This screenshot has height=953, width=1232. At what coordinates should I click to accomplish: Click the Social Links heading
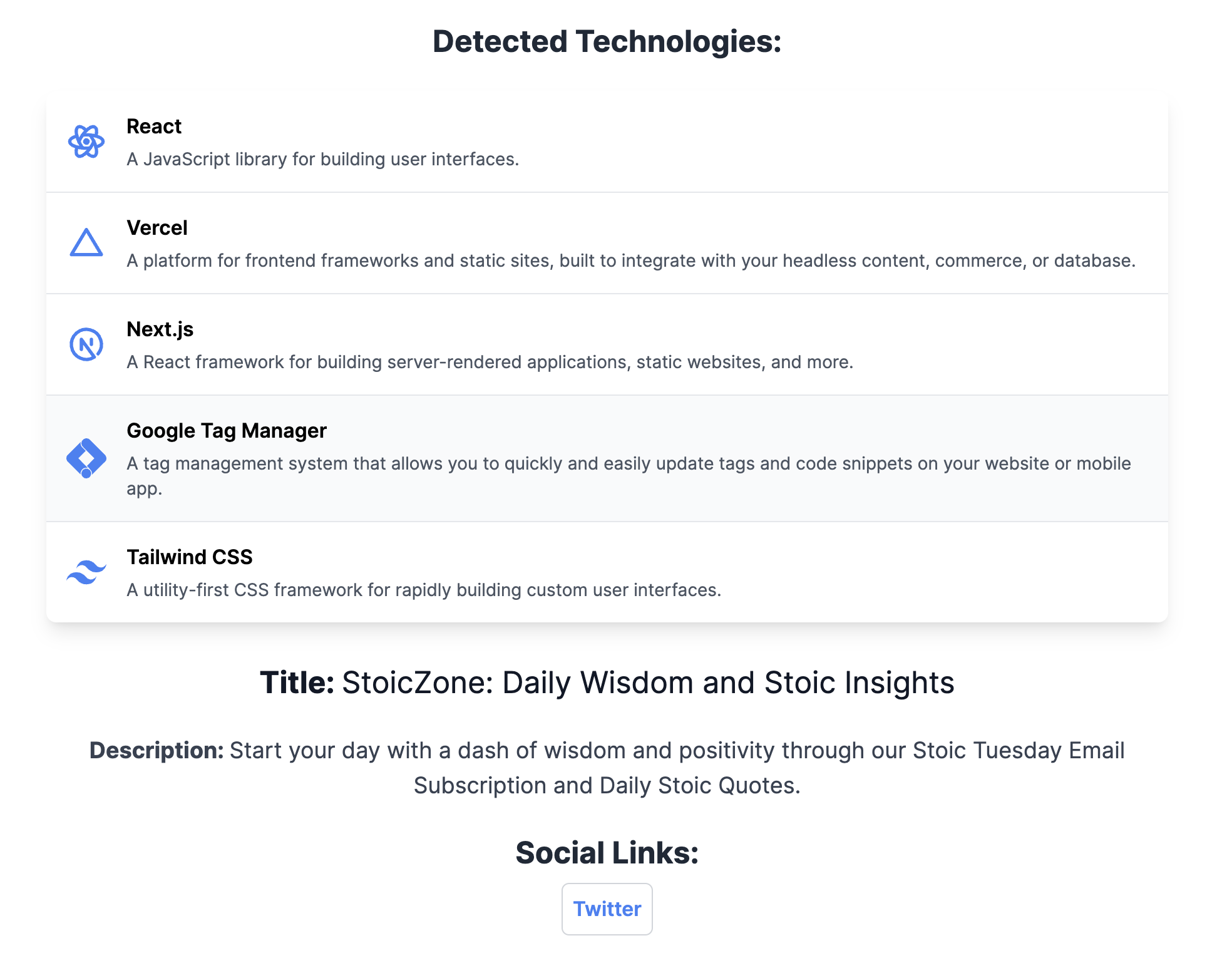click(x=607, y=853)
